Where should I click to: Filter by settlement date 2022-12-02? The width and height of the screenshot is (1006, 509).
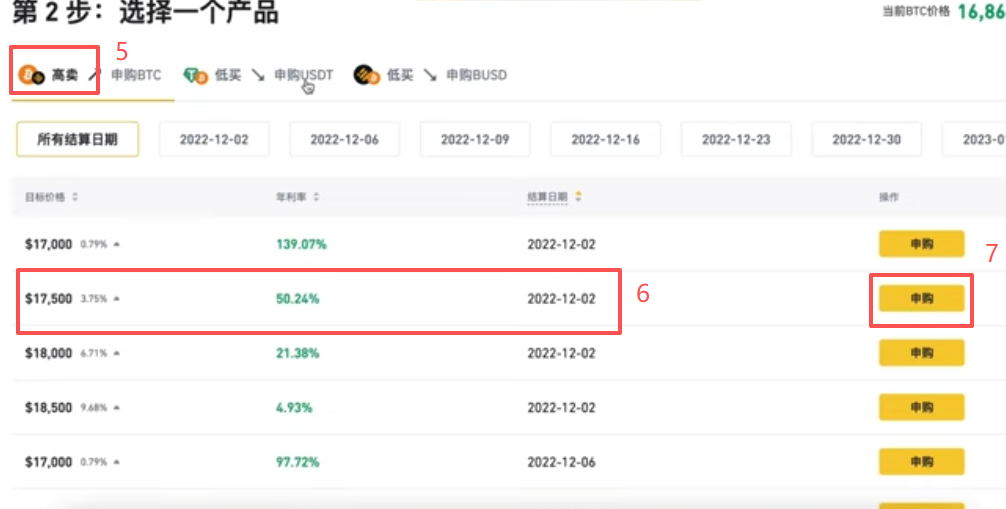[x=214, y=139]
